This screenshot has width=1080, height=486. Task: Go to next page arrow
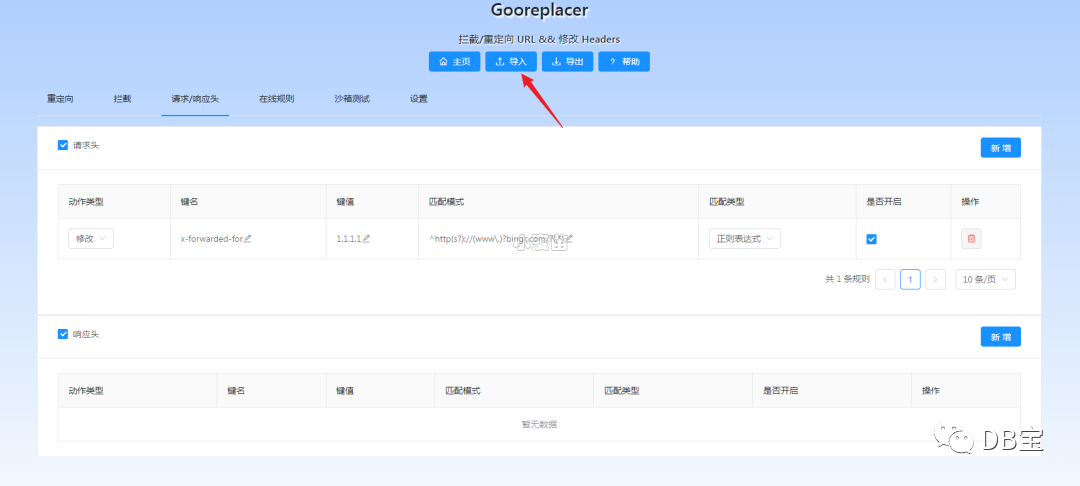tap(935, 279)
